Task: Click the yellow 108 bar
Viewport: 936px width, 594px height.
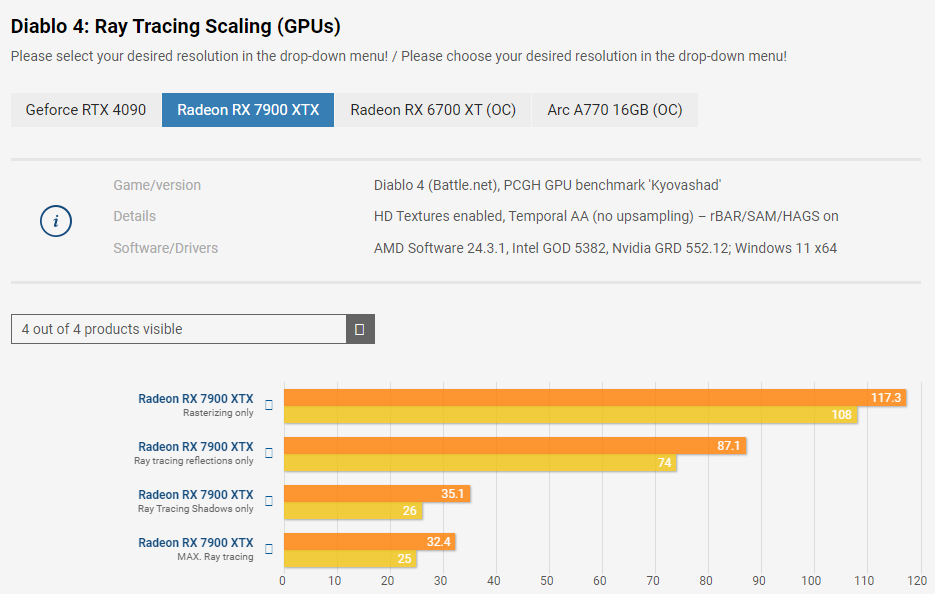Action: [x=570, y=415]
